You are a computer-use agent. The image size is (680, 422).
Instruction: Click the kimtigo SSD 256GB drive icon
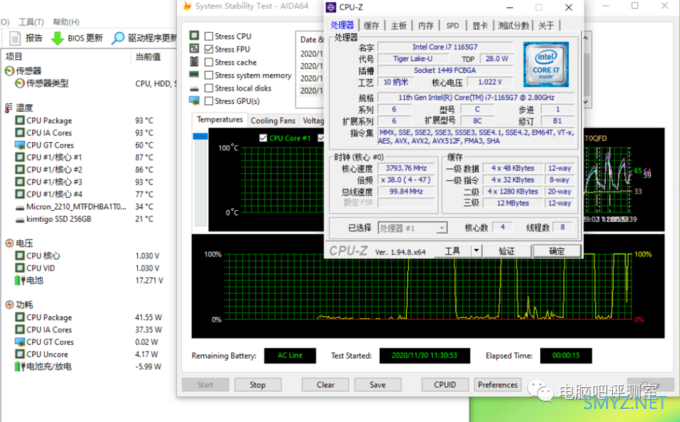click(20, 220)
